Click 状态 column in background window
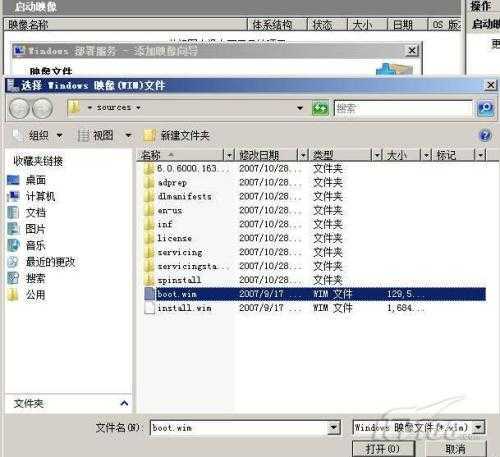This screenshot has width=500, height=457. [x=327, y=25]
